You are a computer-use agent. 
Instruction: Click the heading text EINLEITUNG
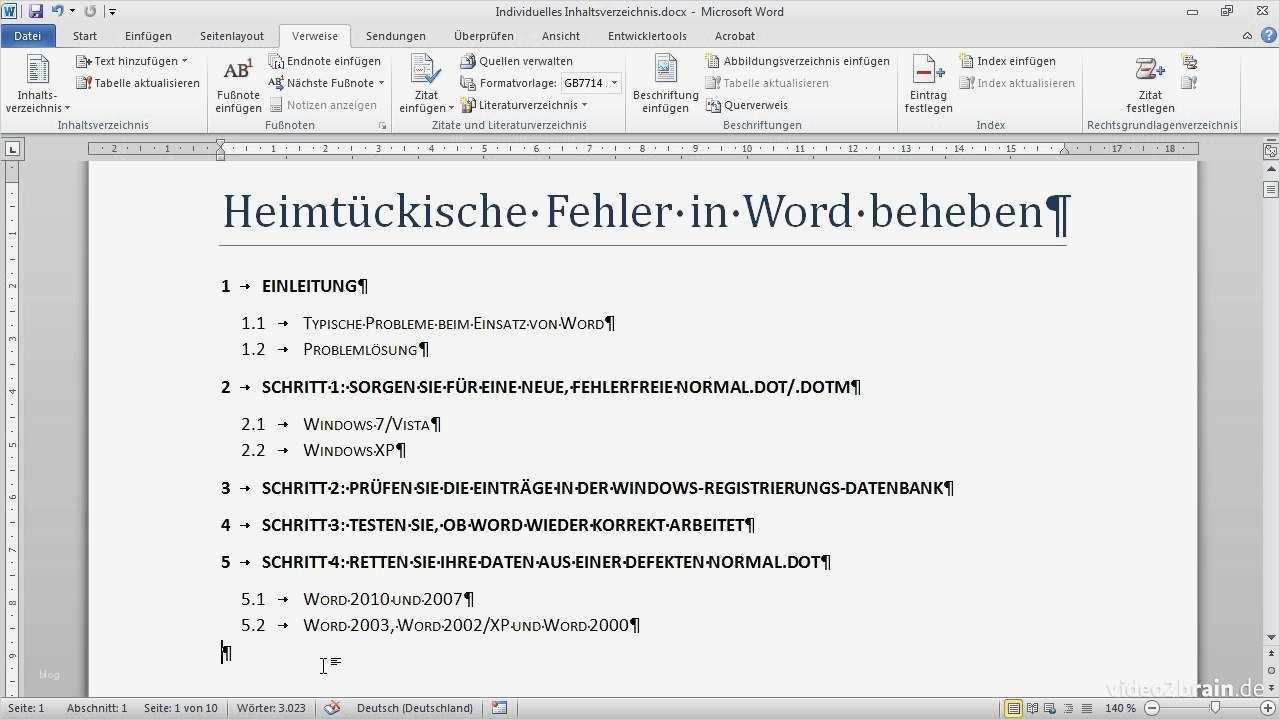310,286
